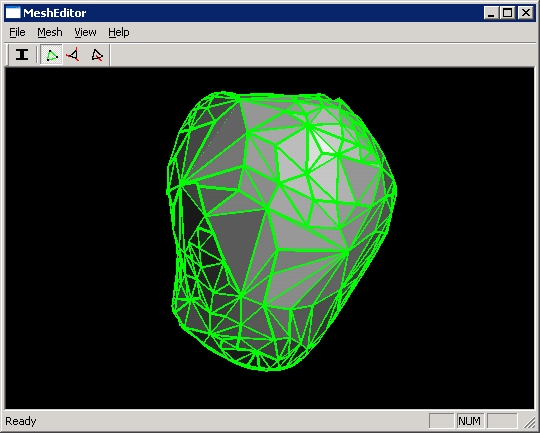Close the MeshEditor window
Viewport: 540px width, 433px height.
click(x=526, y=13)
